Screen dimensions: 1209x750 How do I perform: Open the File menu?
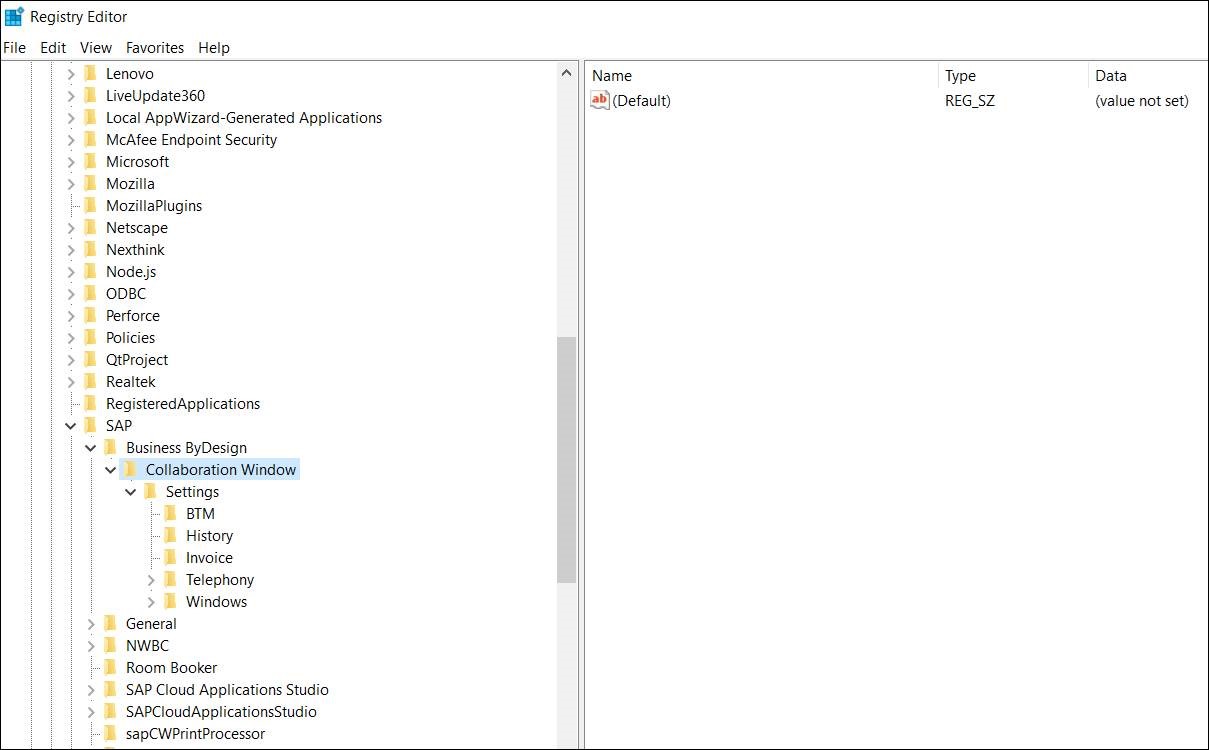pos(14,47)
